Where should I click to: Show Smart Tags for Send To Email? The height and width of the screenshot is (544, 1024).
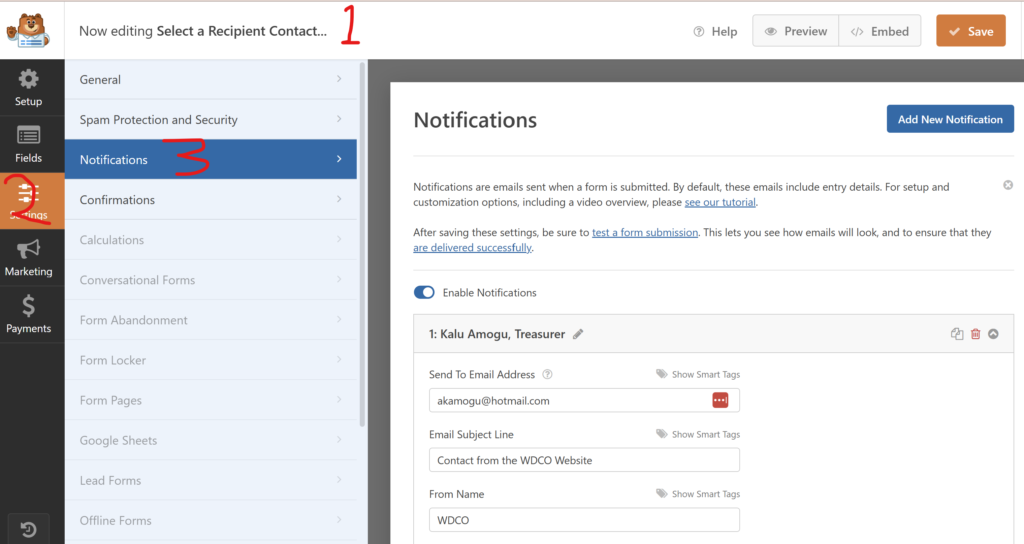point(698,375)
